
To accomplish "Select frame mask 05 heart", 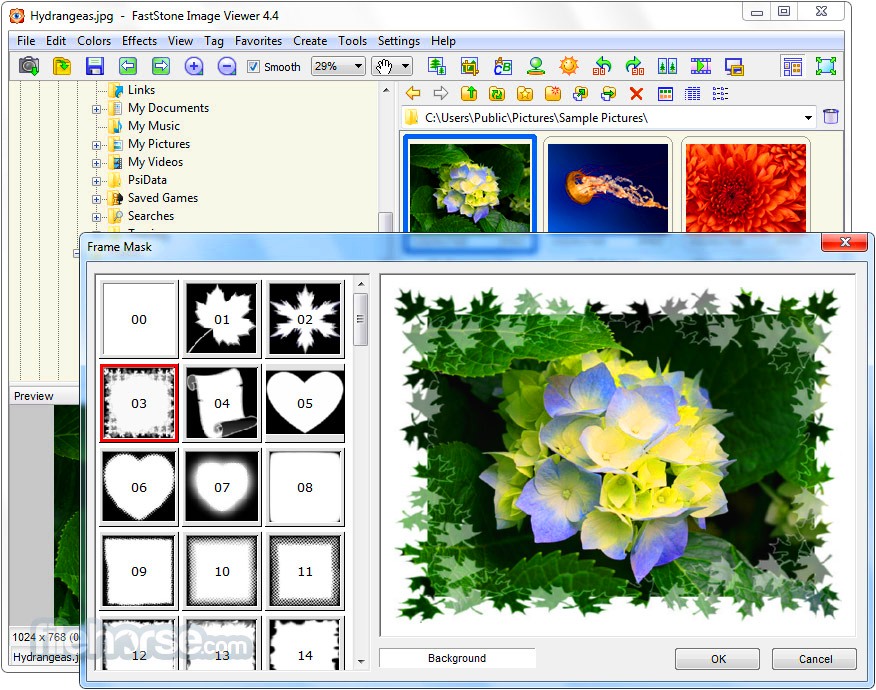I will [x=305, y=403].
